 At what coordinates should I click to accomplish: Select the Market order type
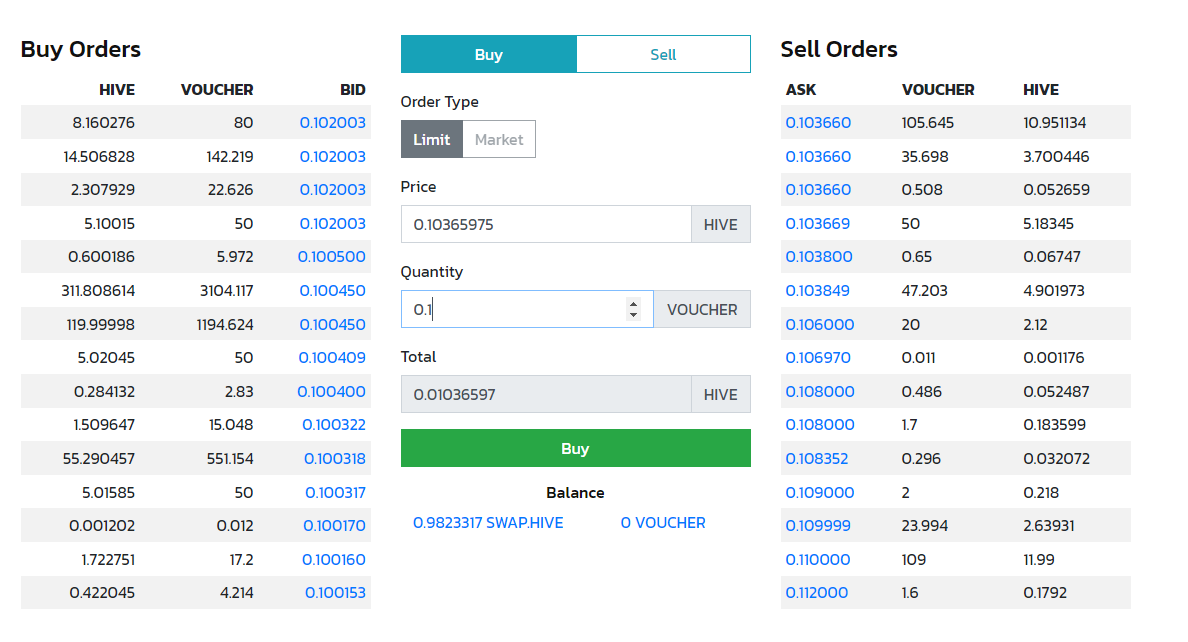499,139
